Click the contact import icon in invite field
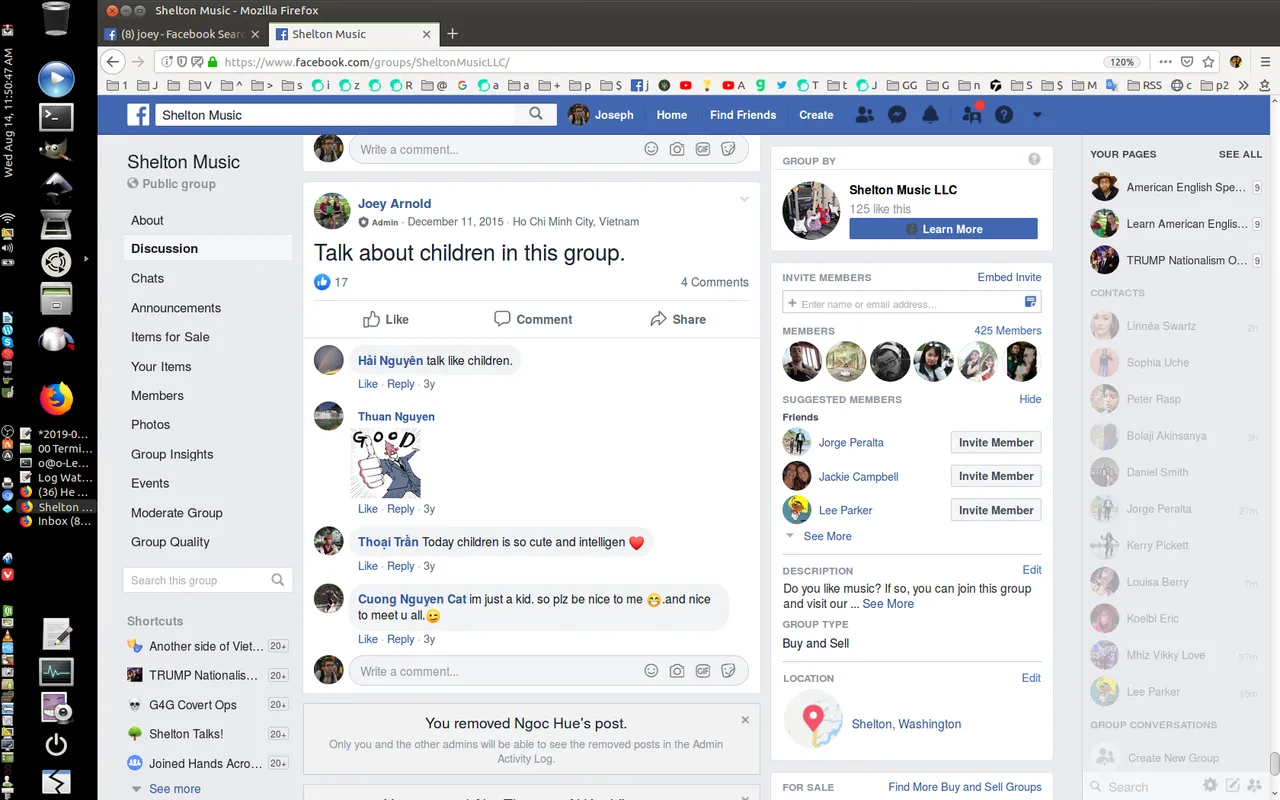1280x800 pixels. [x=1031, y=302]
